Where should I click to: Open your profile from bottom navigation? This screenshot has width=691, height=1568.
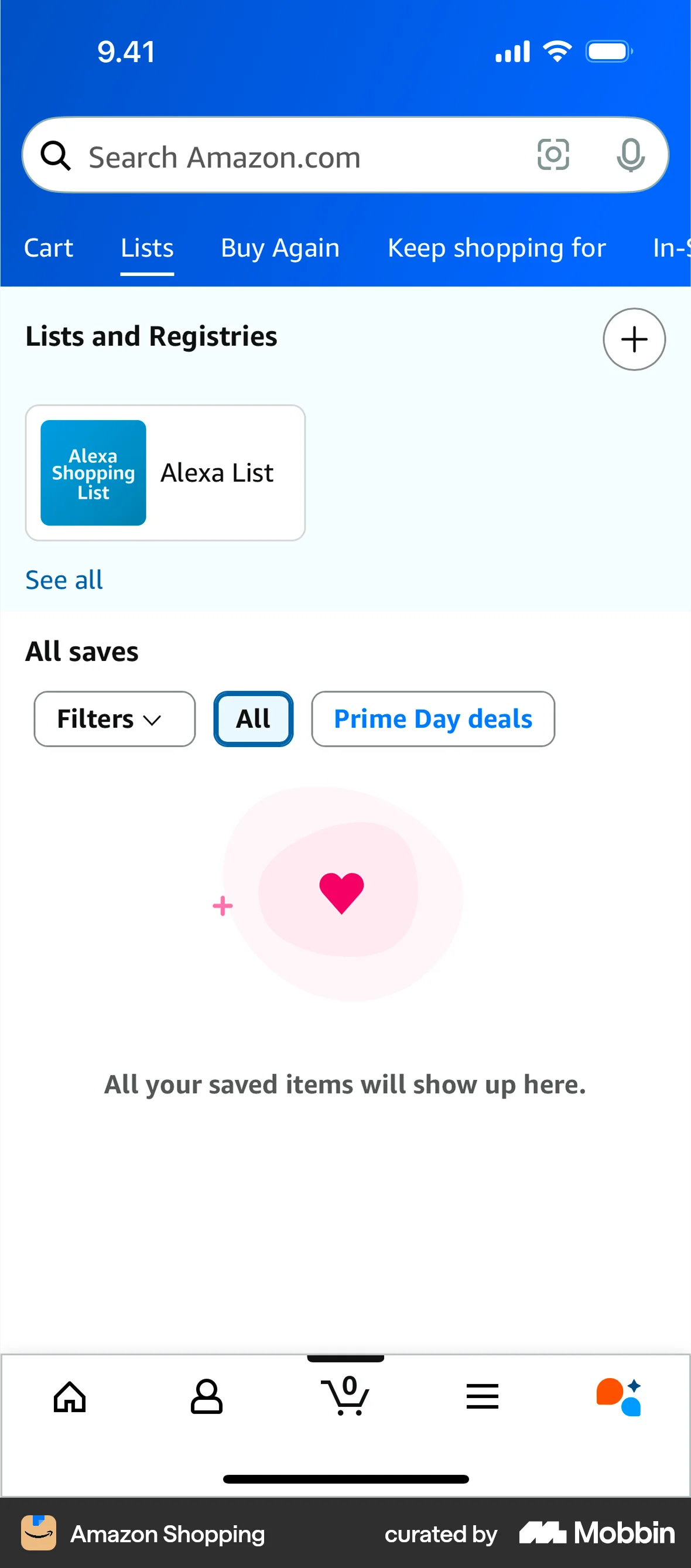coord(207,1397)
